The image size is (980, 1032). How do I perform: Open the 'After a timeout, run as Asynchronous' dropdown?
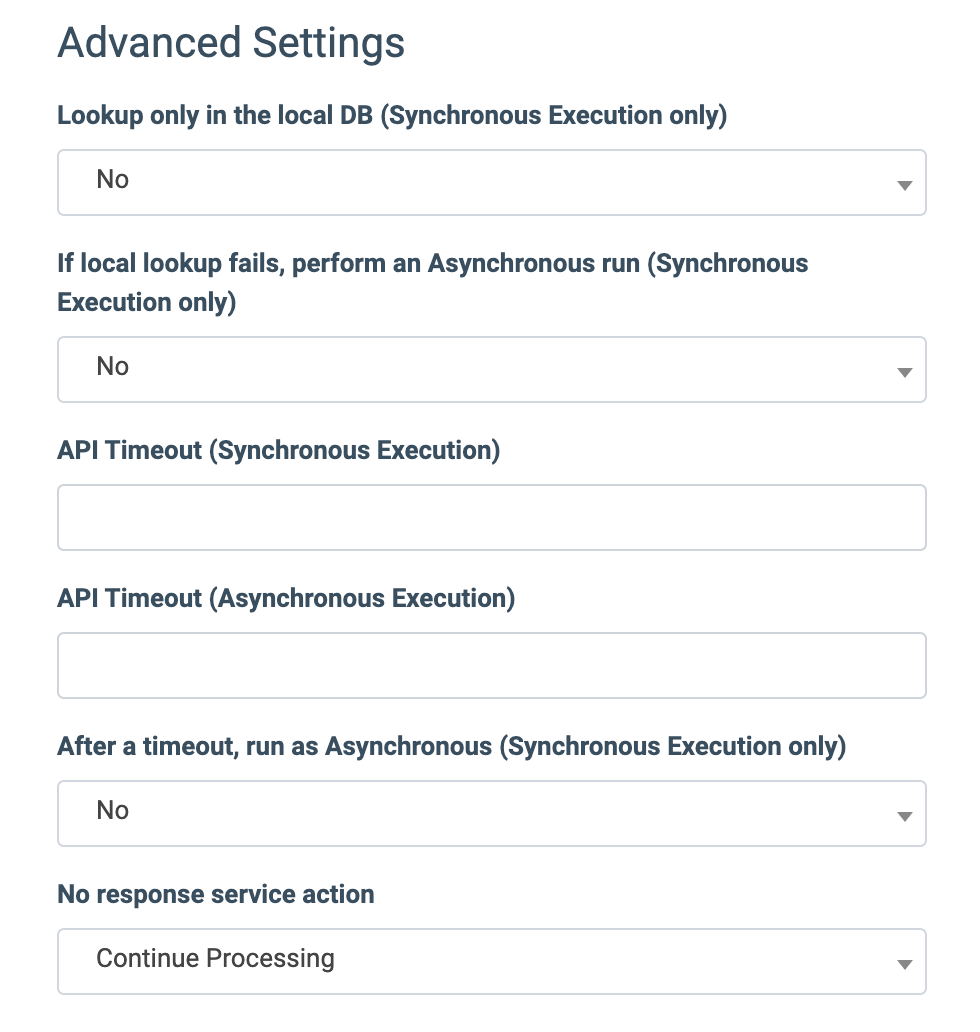[492, 813]
